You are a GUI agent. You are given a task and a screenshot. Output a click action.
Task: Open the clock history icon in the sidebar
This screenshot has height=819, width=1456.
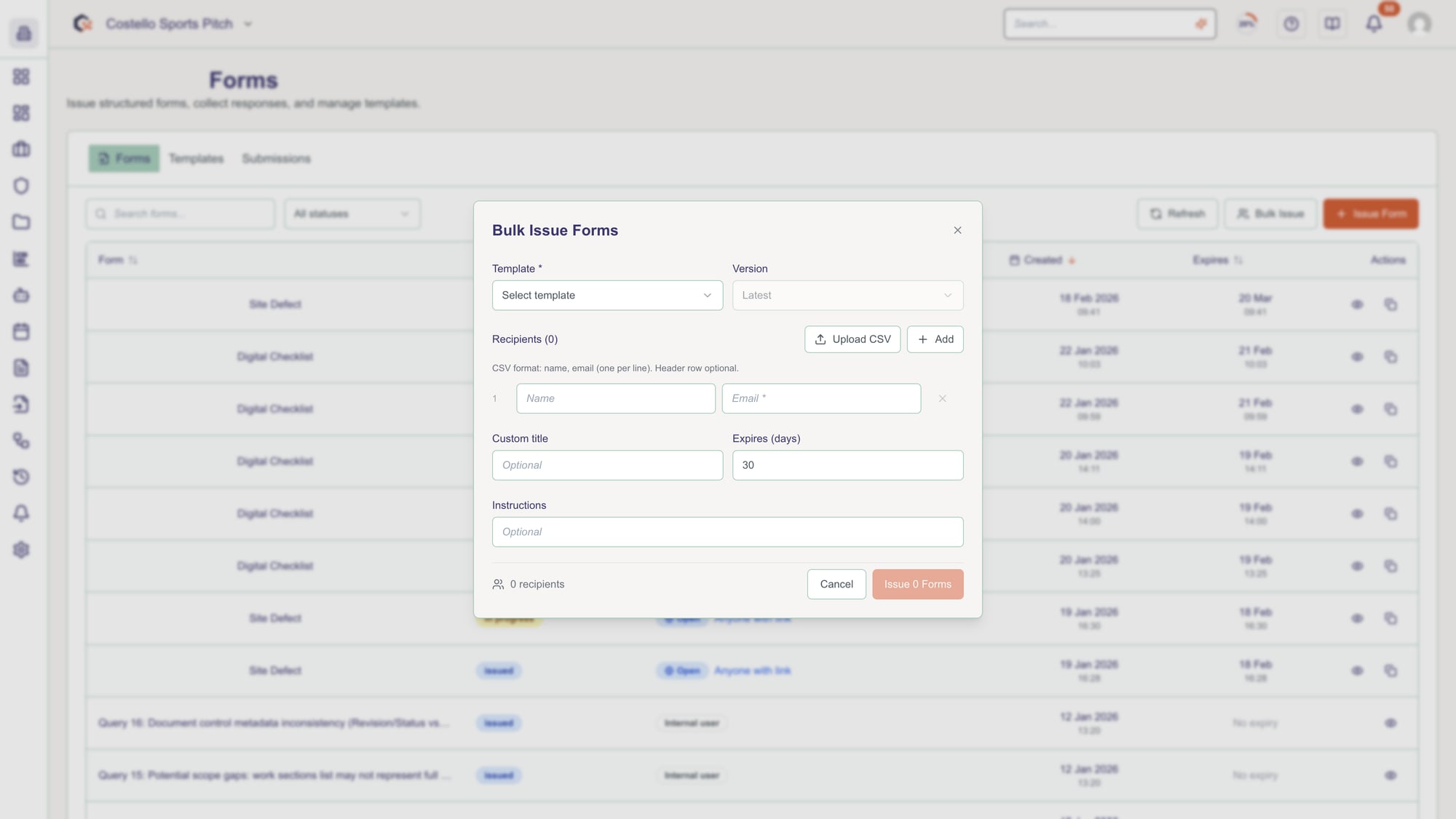click(x=22, y=477)
